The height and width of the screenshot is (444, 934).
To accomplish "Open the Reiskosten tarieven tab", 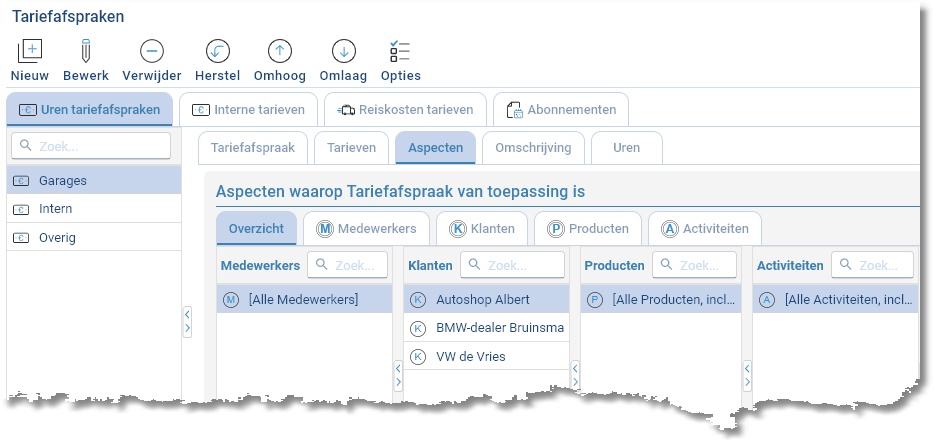I will coord(407,109).
